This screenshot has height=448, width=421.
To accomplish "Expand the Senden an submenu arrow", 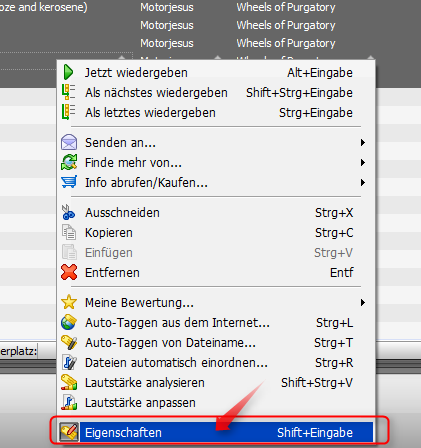I will click(363, 143).
